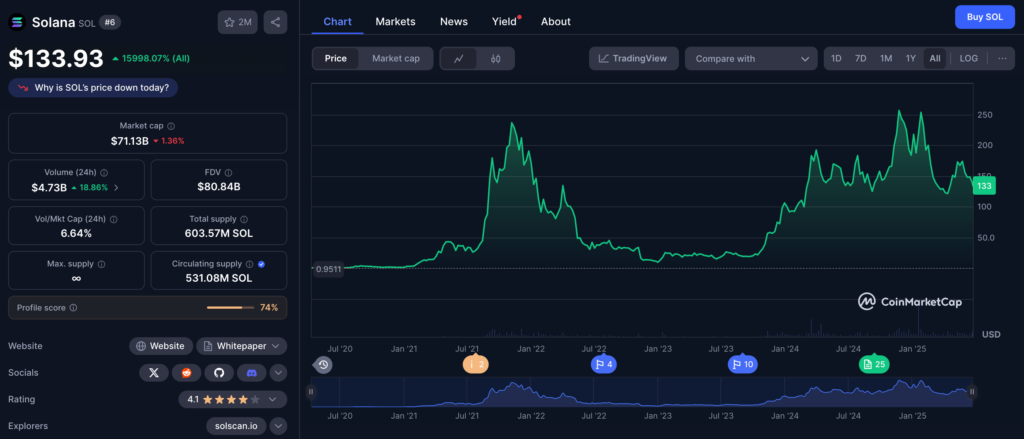
Task: Click the verified badge next to Circulating supply
Action: point(261,264)
